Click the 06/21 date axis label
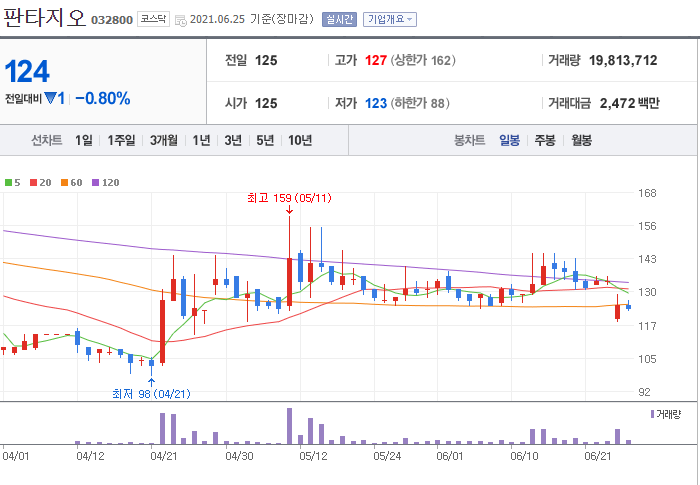Viewport: 700px width, 485px height. 598,456
